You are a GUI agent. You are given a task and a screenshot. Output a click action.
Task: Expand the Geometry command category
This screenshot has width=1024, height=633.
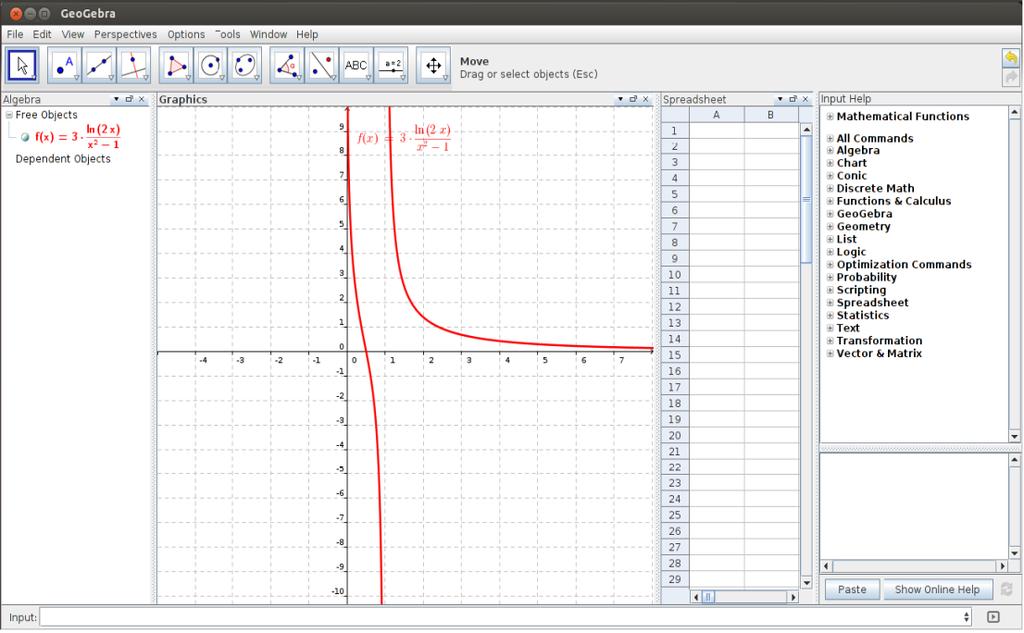[830, 227]
